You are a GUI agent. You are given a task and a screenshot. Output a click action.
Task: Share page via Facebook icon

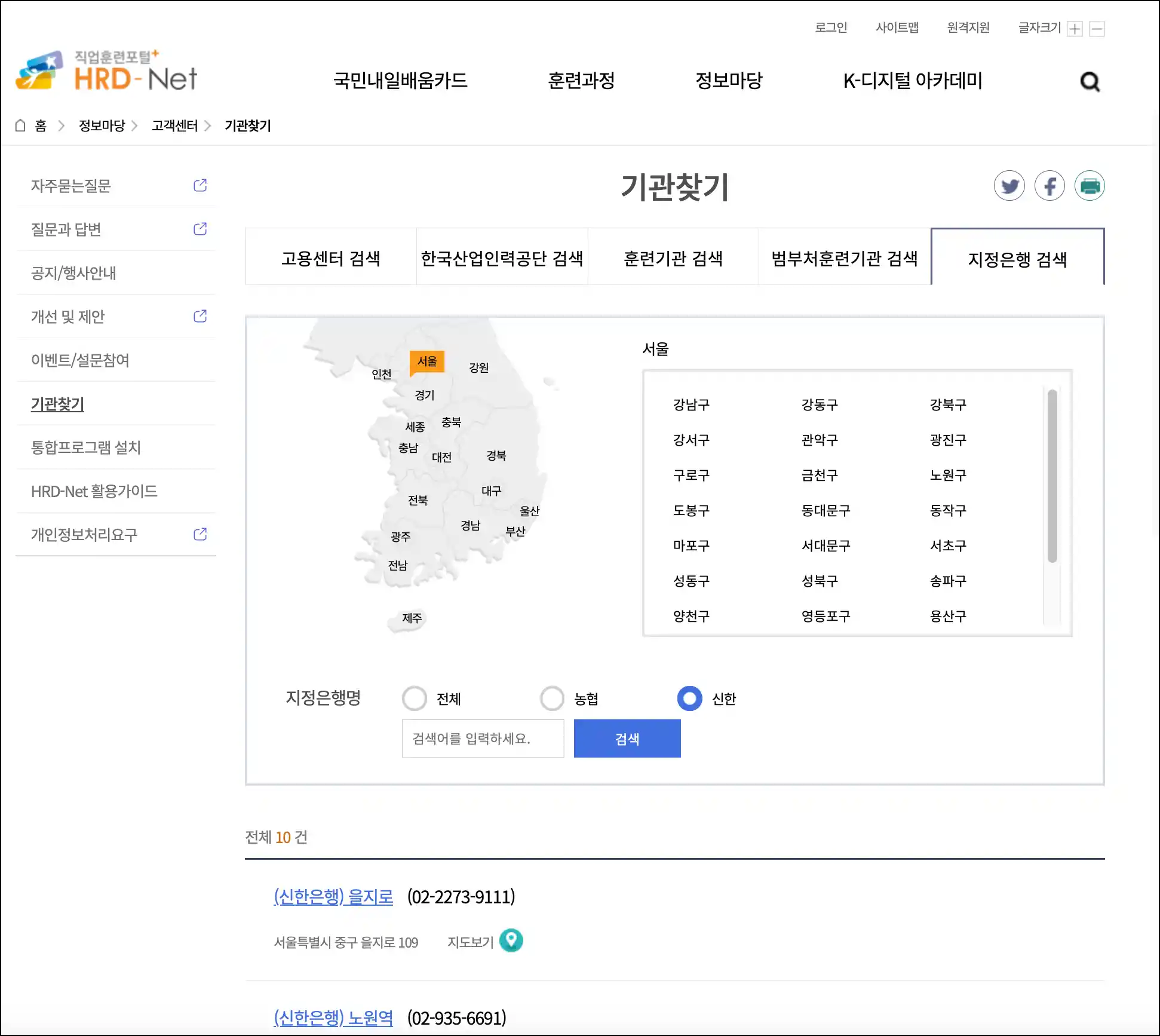[x=1049, y=186]
